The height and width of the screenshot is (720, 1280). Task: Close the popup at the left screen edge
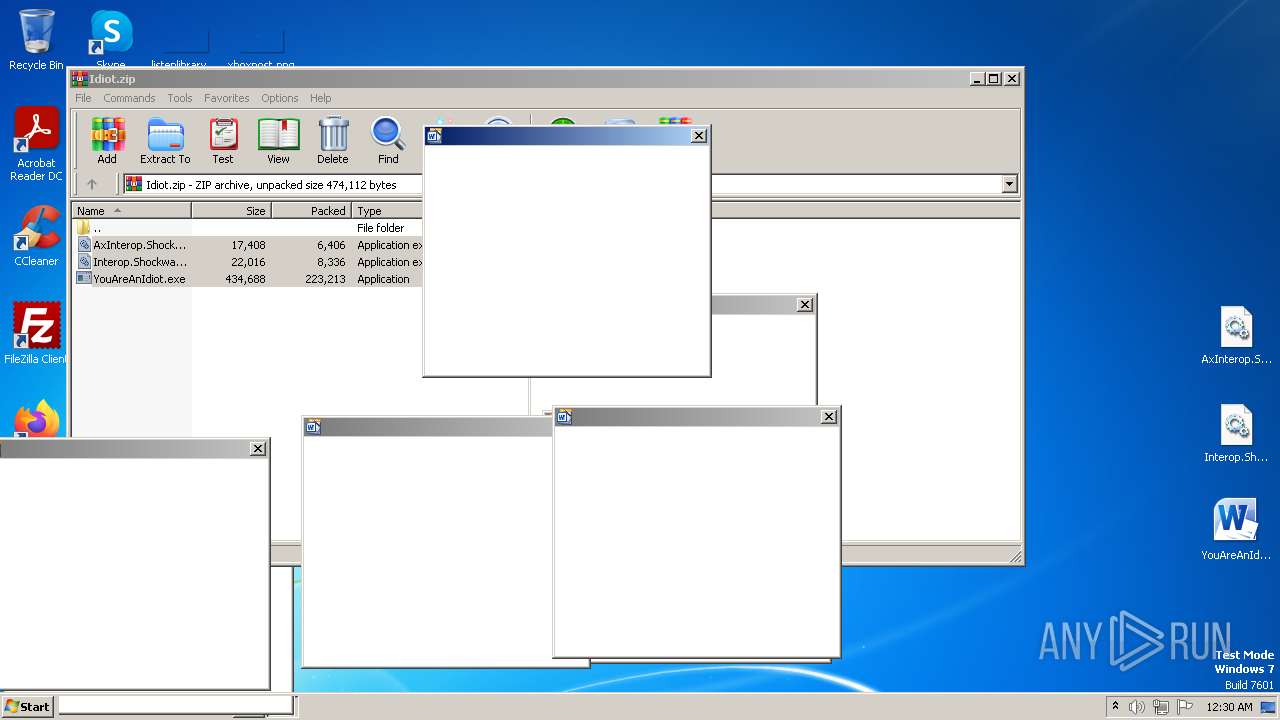click(258, 449)
